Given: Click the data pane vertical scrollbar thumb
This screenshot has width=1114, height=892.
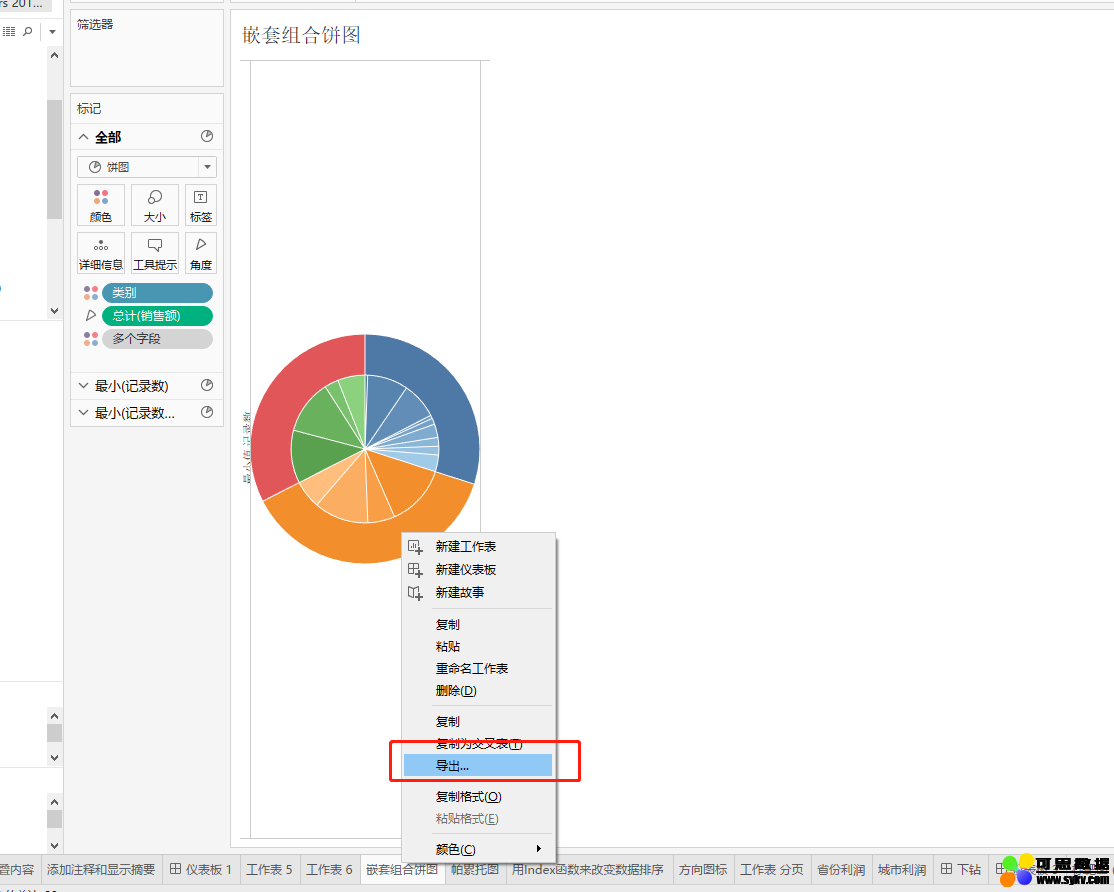Looking at the screenshot, I should coord(54,160).
